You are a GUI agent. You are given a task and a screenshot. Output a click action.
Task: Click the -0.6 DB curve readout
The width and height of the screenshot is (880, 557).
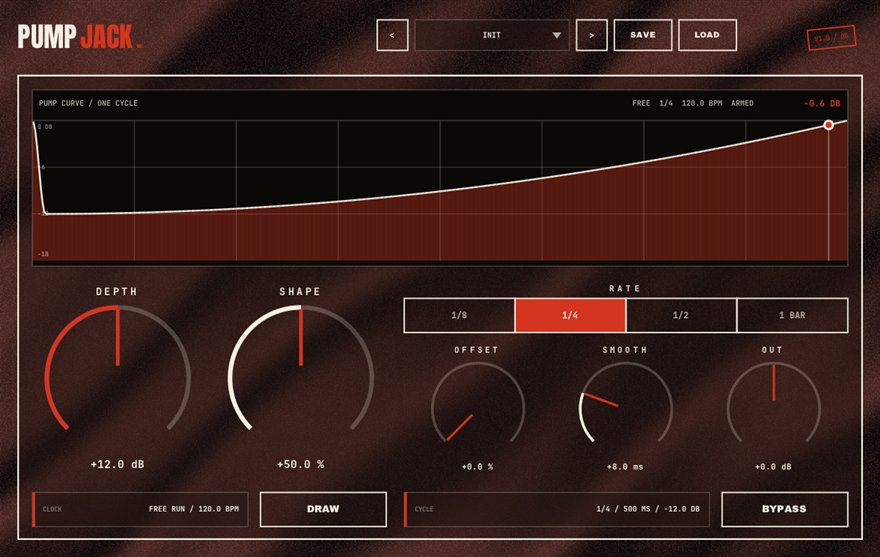click(x=822, y=103)
